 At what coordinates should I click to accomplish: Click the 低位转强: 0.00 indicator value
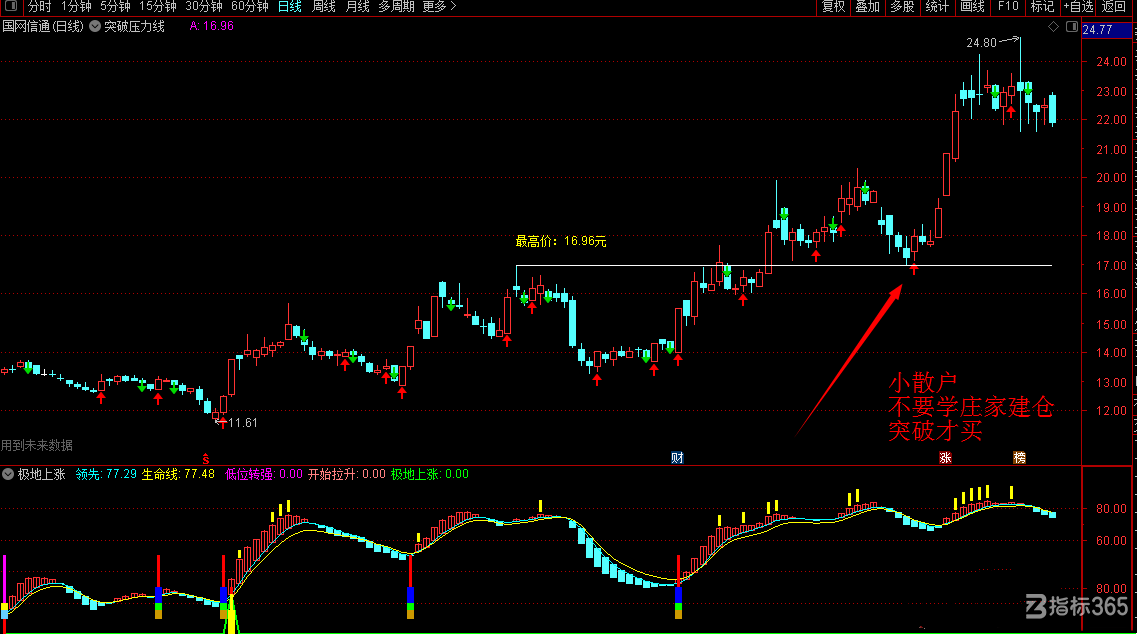[264, 474]
